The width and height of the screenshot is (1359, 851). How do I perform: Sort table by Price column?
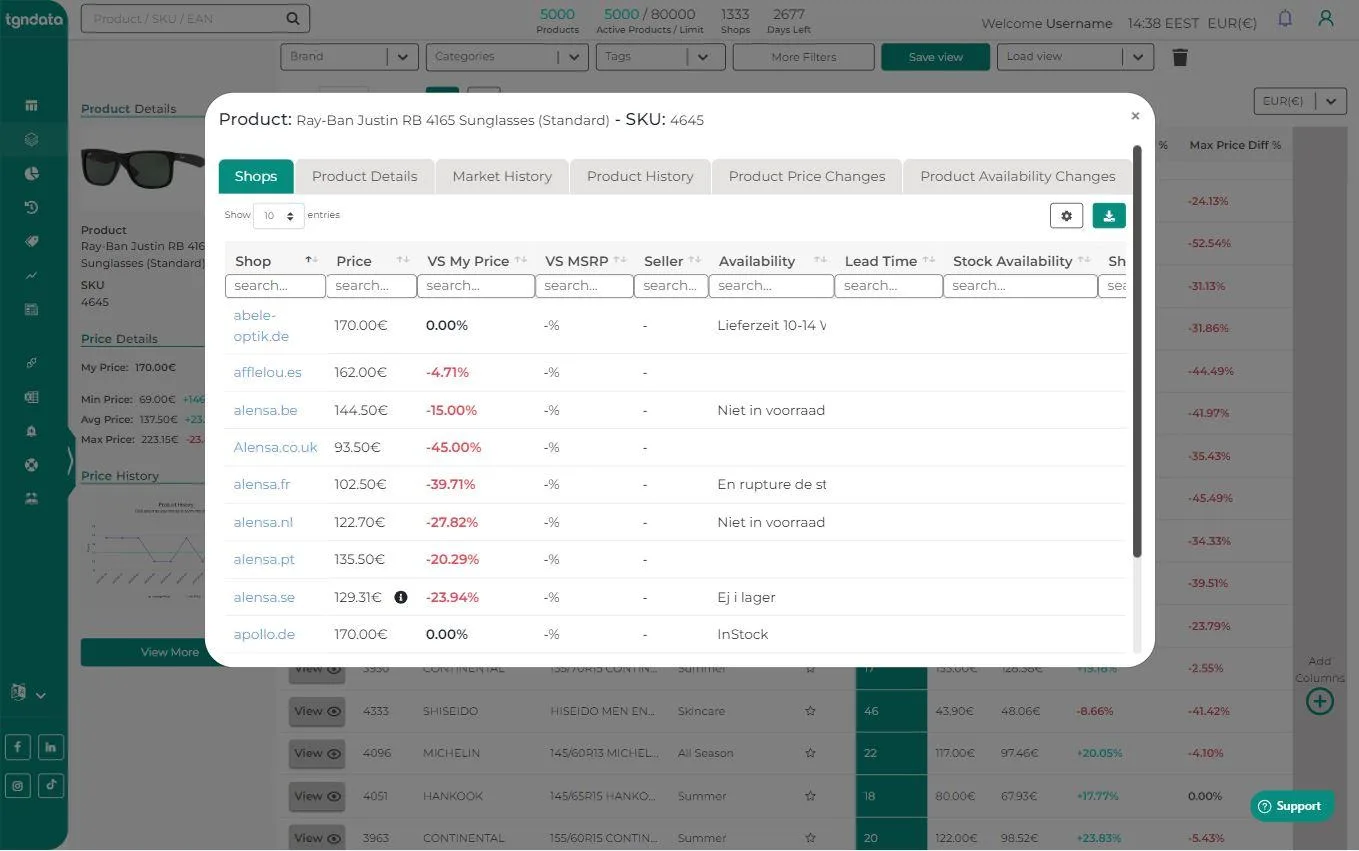(372, 261)
